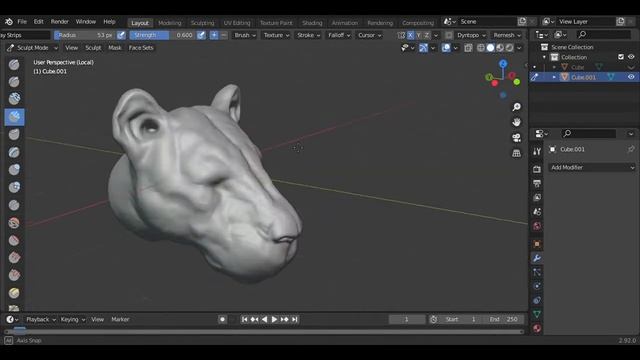Select the Blob brush
This screenshot has width=640, height=360.
(x=14, y=187)
